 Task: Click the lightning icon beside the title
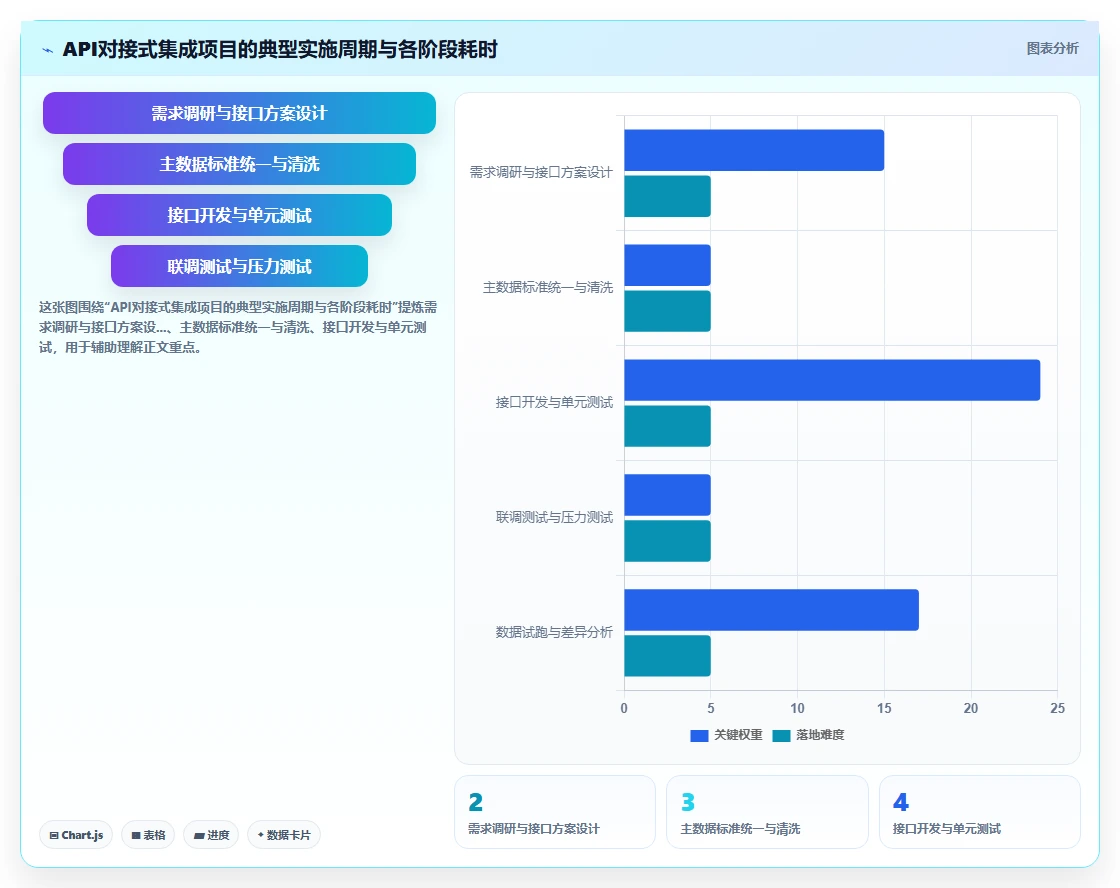pyautogui.click(x=47, y=50)
